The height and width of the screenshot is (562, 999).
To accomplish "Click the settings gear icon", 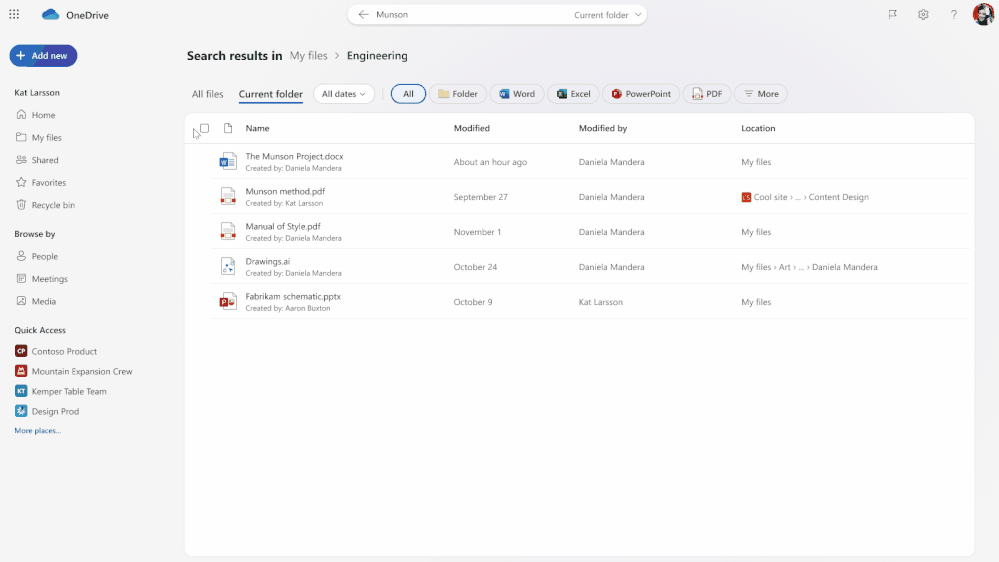I will pyautogui.click(x=923, y=15).
